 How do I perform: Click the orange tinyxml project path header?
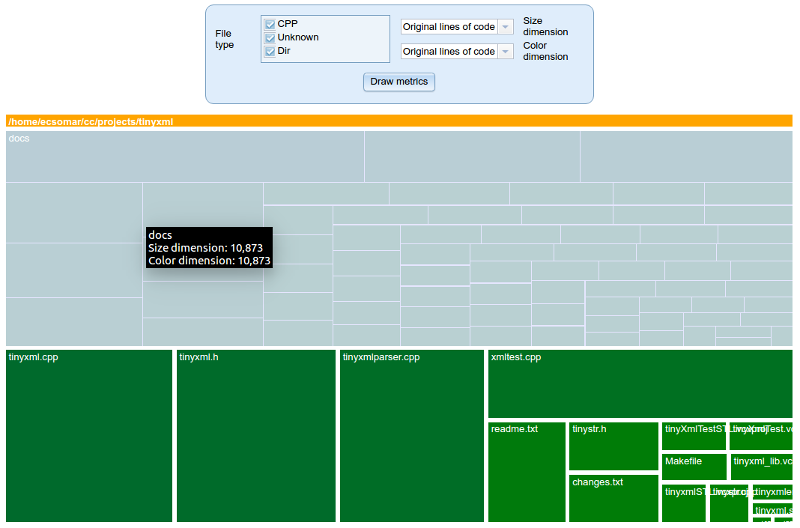399,121
